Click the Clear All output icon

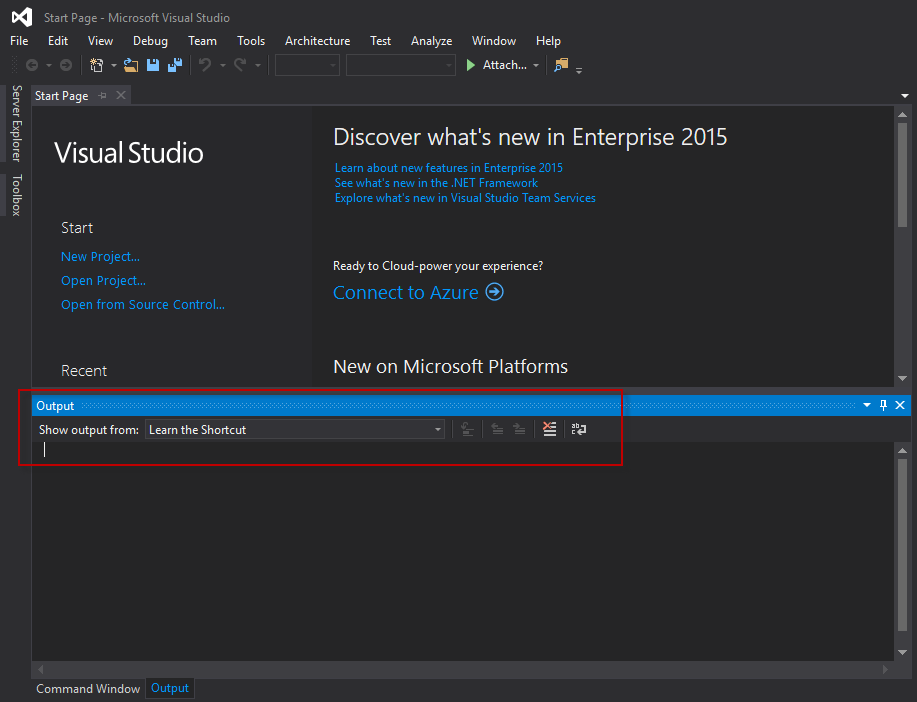coord(549,429)
